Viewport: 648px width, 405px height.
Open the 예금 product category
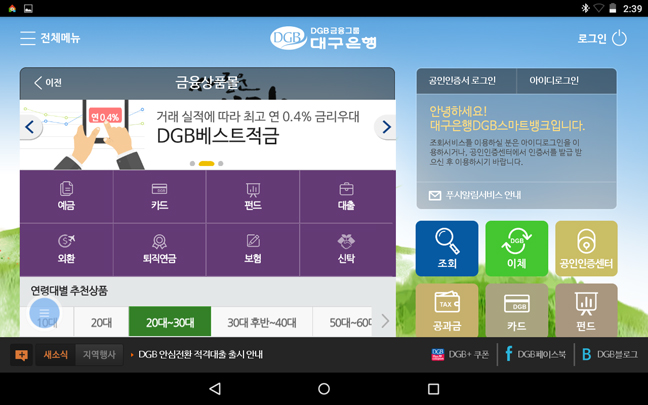(66, 196)
